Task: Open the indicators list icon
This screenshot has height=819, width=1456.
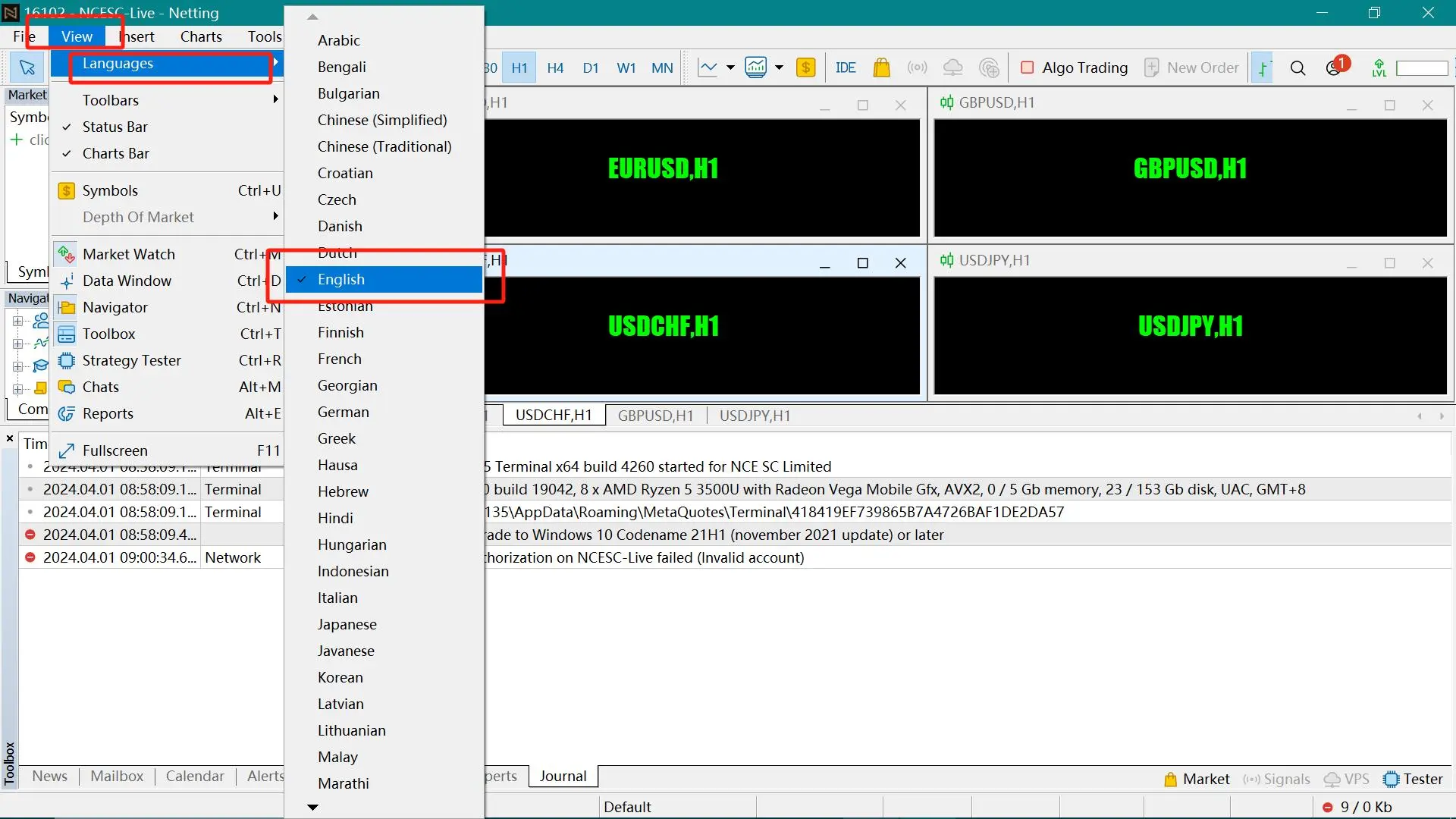Action: click(756, 67)
